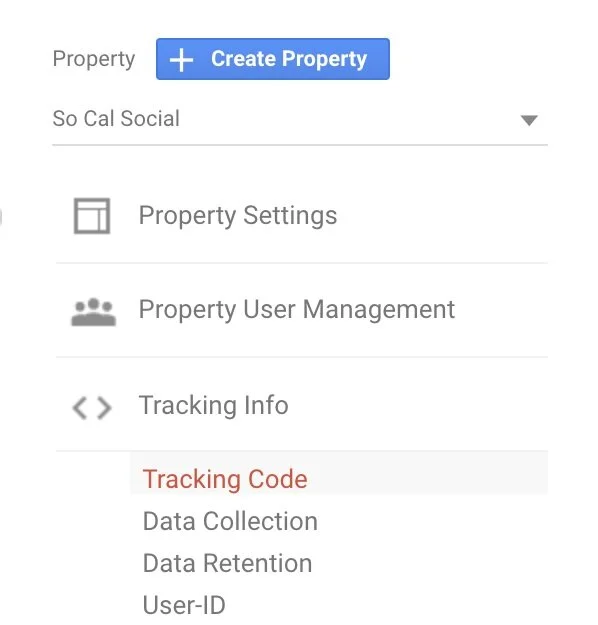
Task: Open Data Retention settings
Action: tap(227, 563)
